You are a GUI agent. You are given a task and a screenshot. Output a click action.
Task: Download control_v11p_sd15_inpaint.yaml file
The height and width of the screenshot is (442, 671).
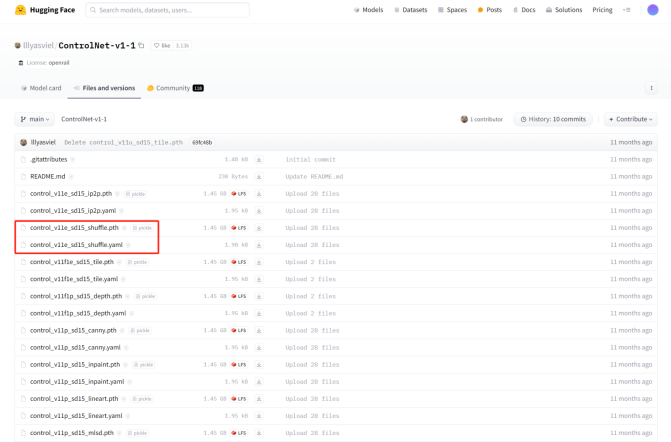coord(259,382)
